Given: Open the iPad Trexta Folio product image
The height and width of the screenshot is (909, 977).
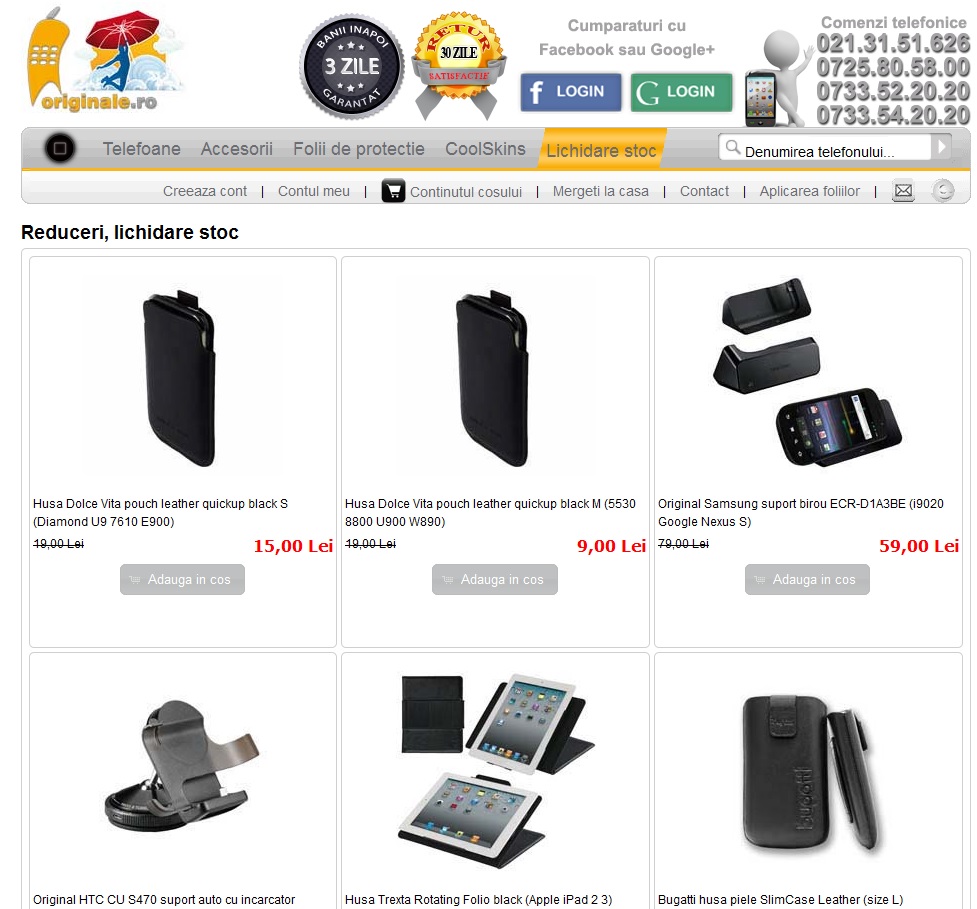Looking at the screenshot, I should [496, 771].
